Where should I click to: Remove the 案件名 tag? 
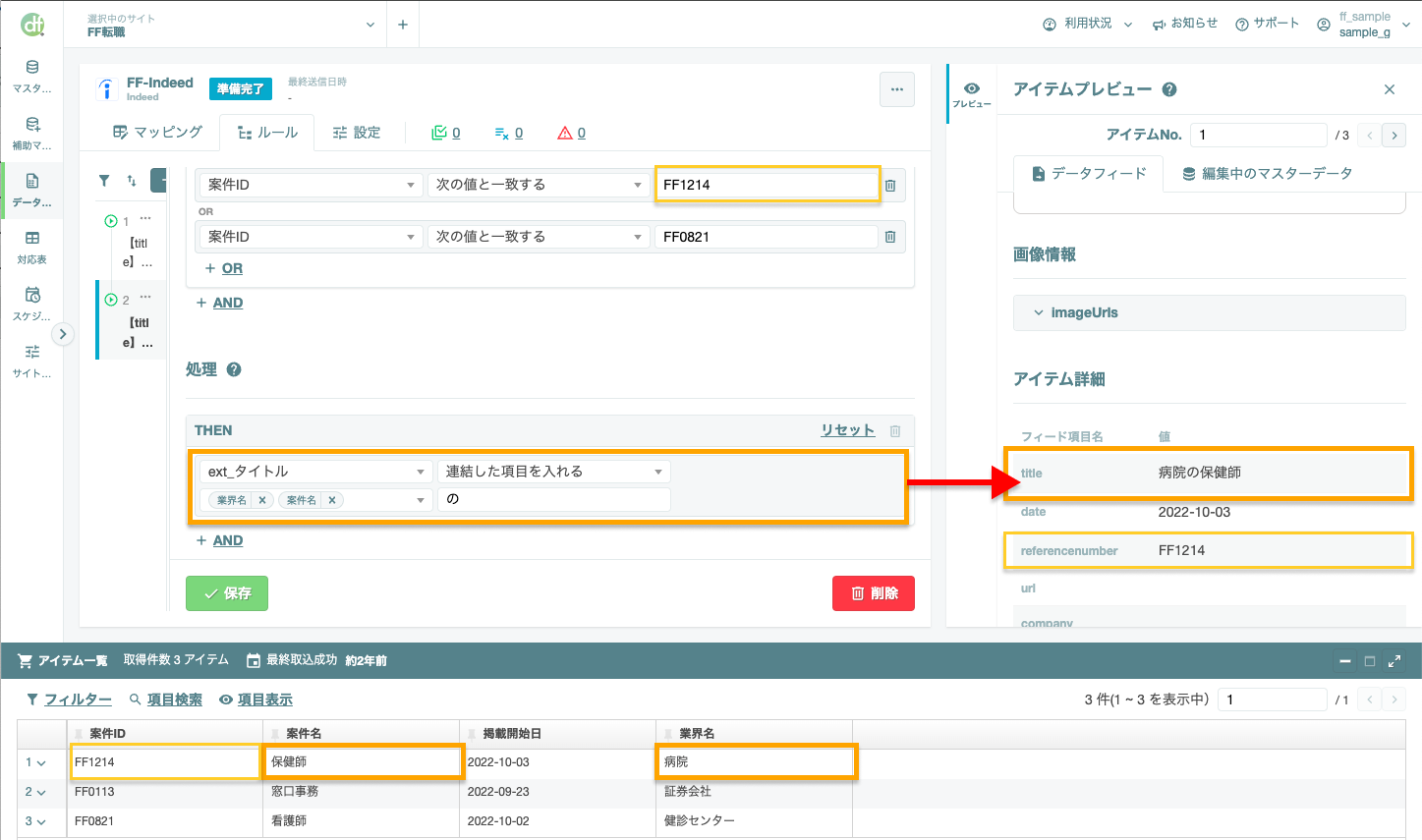pos(332,500)
